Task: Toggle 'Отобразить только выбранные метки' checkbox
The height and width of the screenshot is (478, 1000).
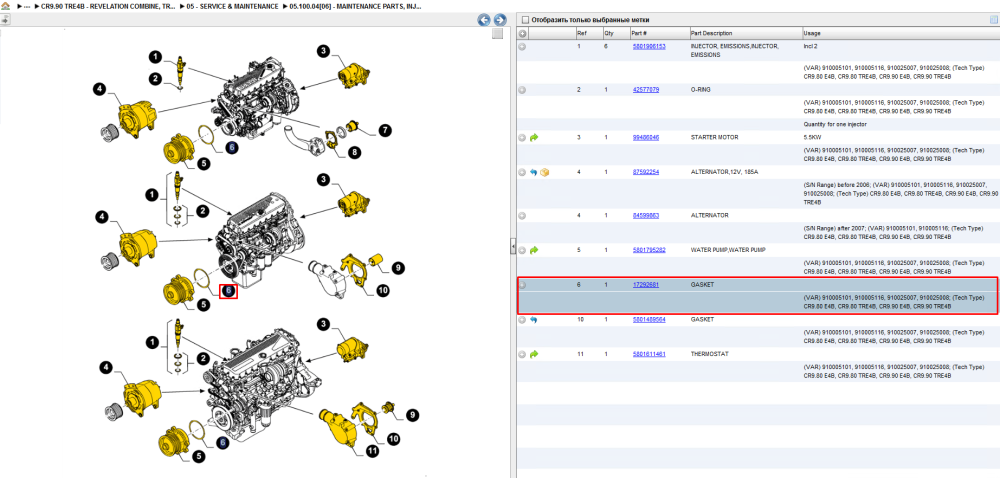Action: 525,20
